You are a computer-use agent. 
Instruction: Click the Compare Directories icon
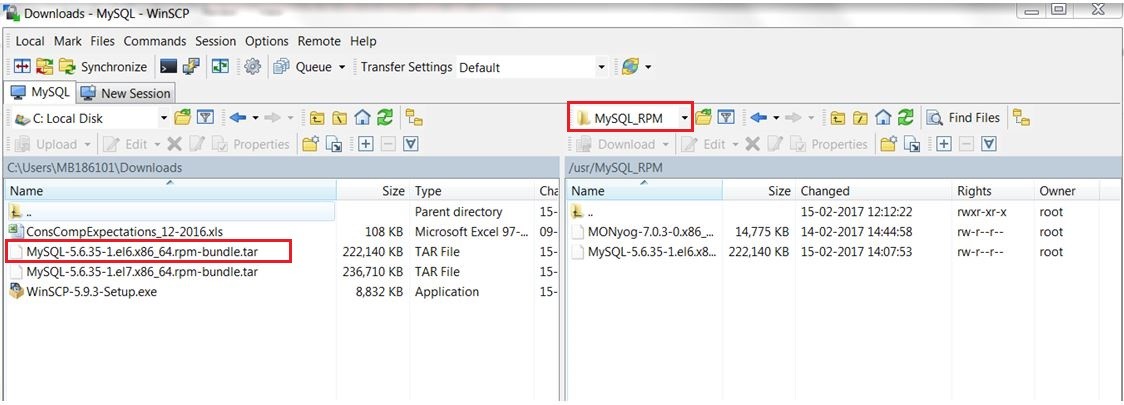pyautogui.click(x=22, y=67)
